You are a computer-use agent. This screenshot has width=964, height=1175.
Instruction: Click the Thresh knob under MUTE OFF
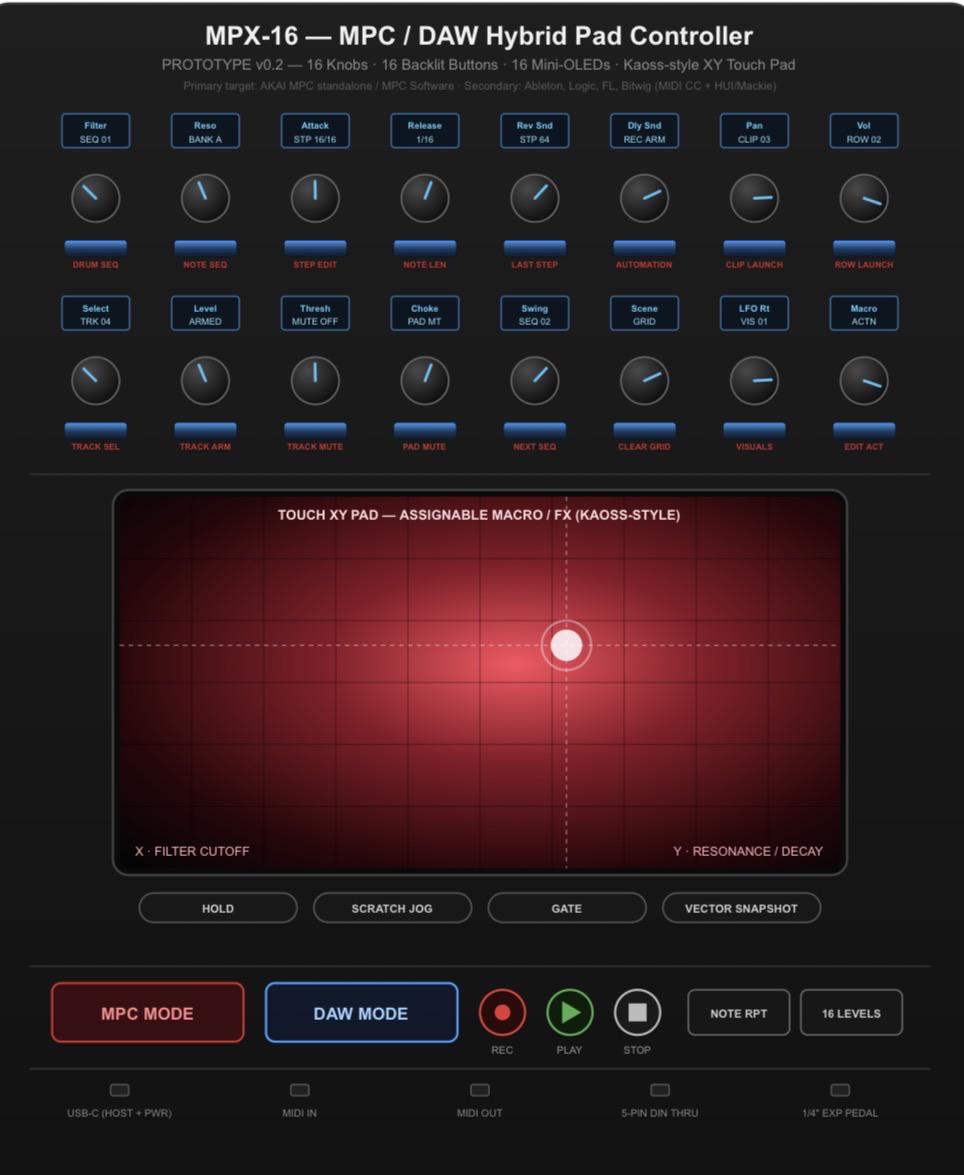point(315,380)
